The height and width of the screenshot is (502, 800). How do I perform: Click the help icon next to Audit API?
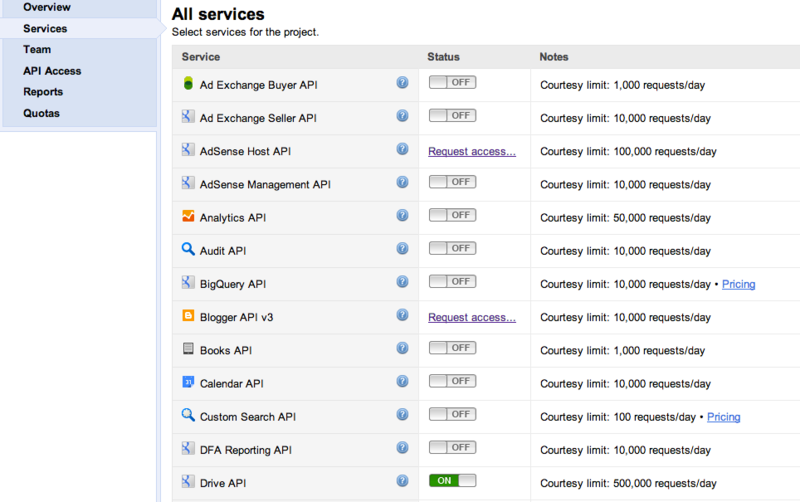[402, 248]
